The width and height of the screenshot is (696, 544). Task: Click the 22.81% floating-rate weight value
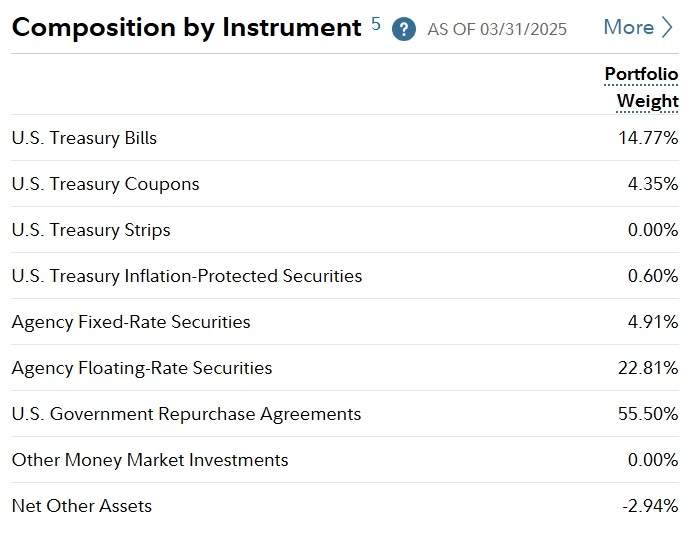coord(648,368)
